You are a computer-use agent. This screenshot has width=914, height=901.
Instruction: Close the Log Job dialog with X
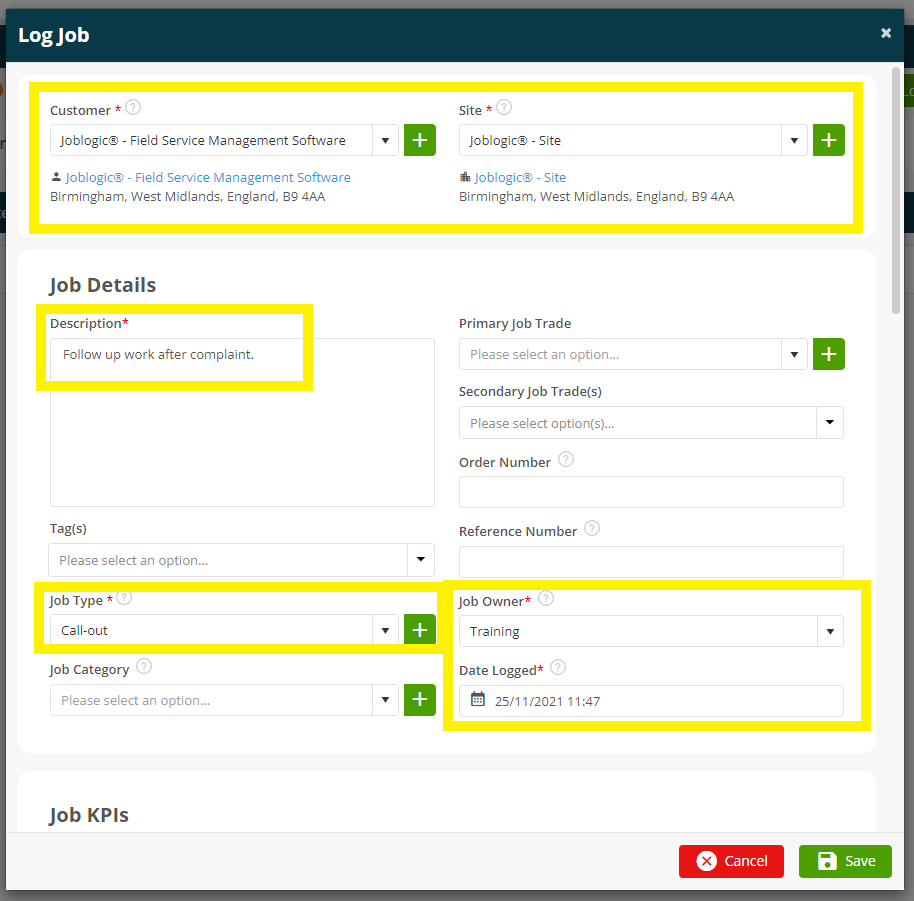pyautogui.click(x=886, y=33)
